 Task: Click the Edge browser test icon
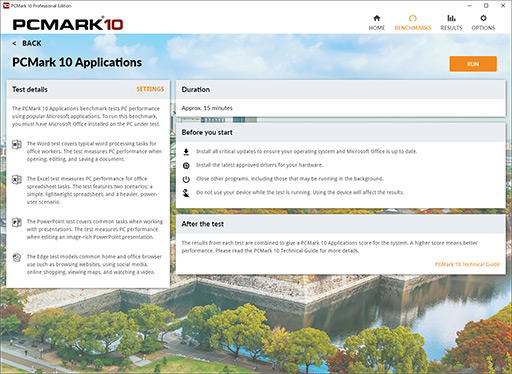pyautogui.click(x=17, y=257)
